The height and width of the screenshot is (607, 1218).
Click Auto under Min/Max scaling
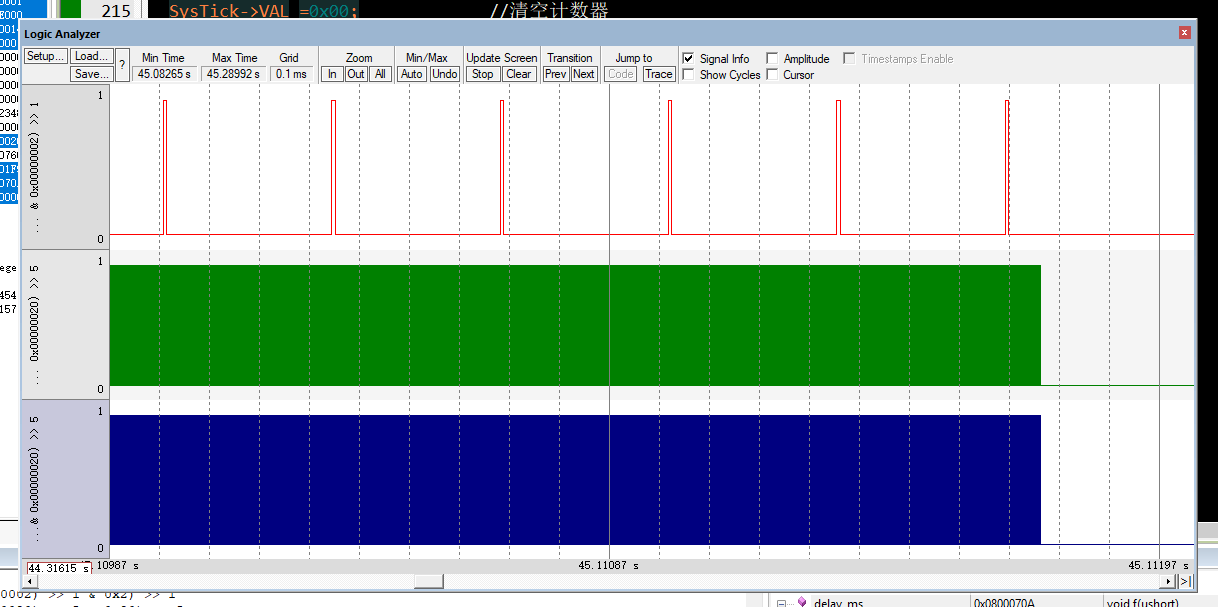pyautogui.click(x=411, y=74)
